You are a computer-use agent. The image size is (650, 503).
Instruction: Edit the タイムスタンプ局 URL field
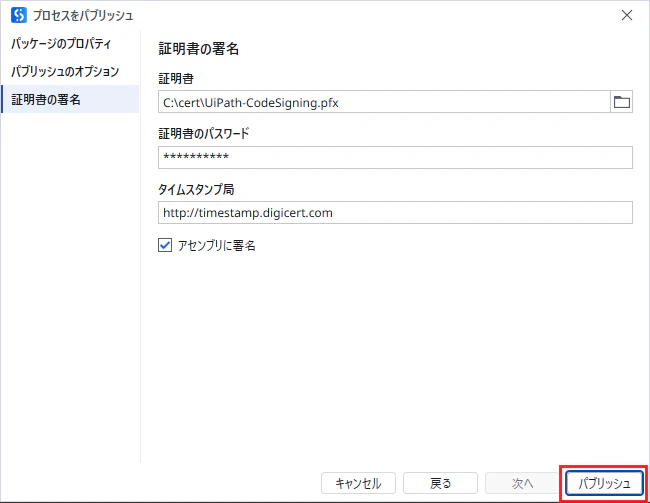tap(395, 212)
